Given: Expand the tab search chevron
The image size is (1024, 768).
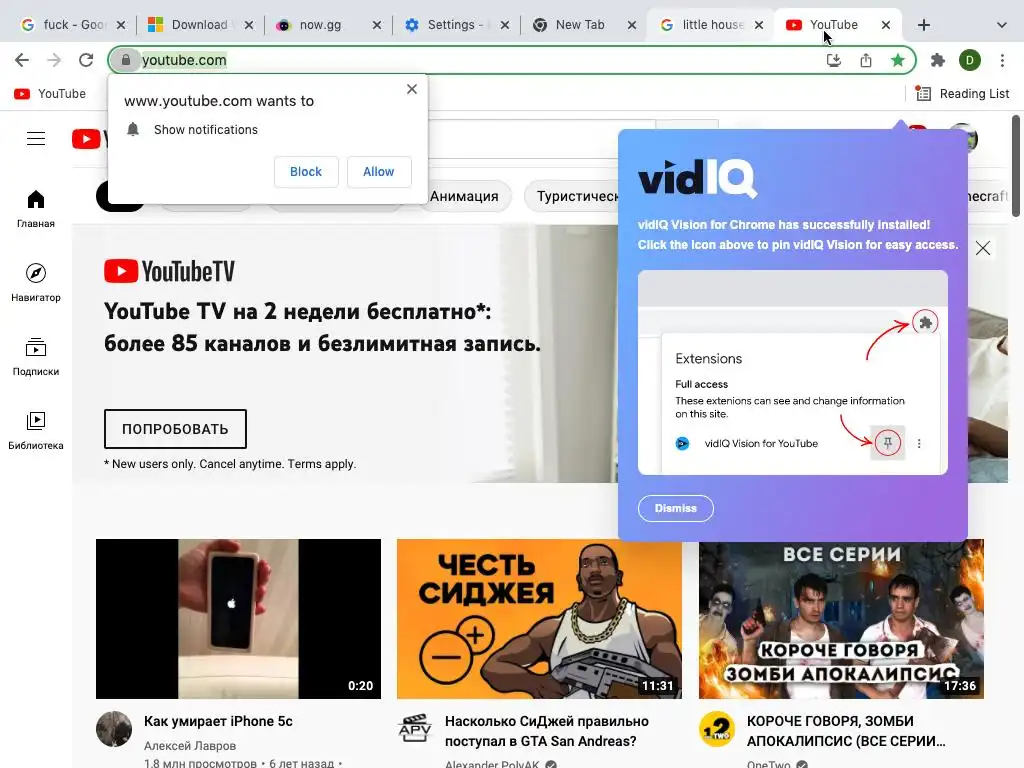Looking at the screenshot, I should click(x=1001, y=25).
